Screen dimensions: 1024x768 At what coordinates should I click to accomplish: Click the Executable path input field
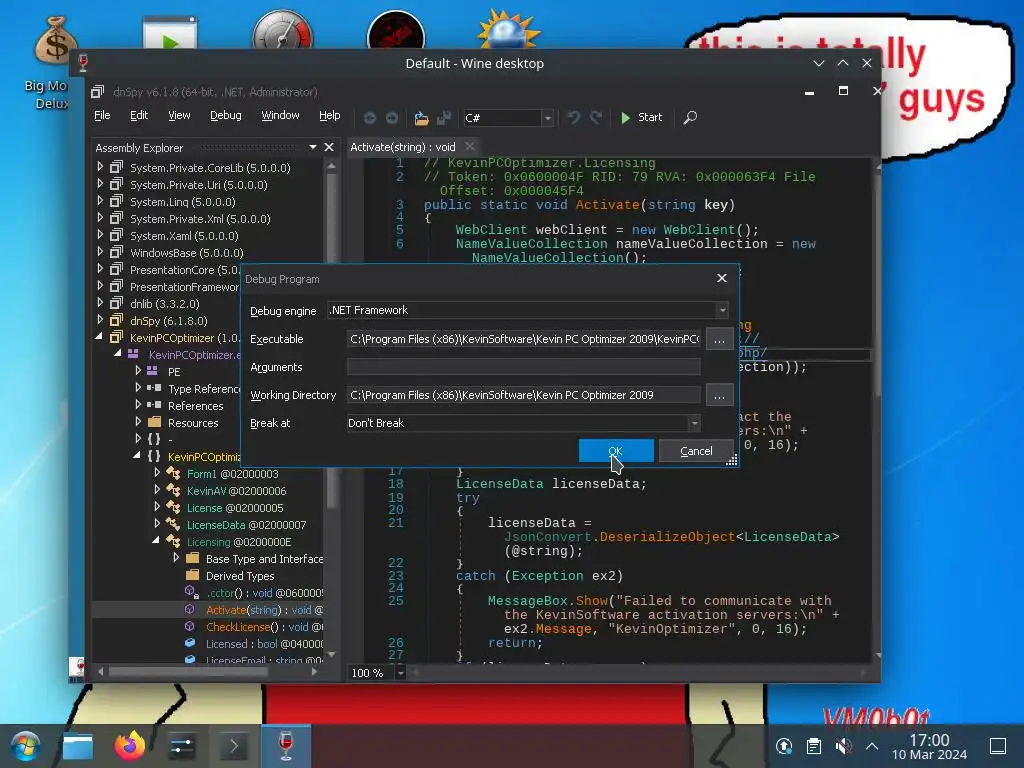click(524, 339)
